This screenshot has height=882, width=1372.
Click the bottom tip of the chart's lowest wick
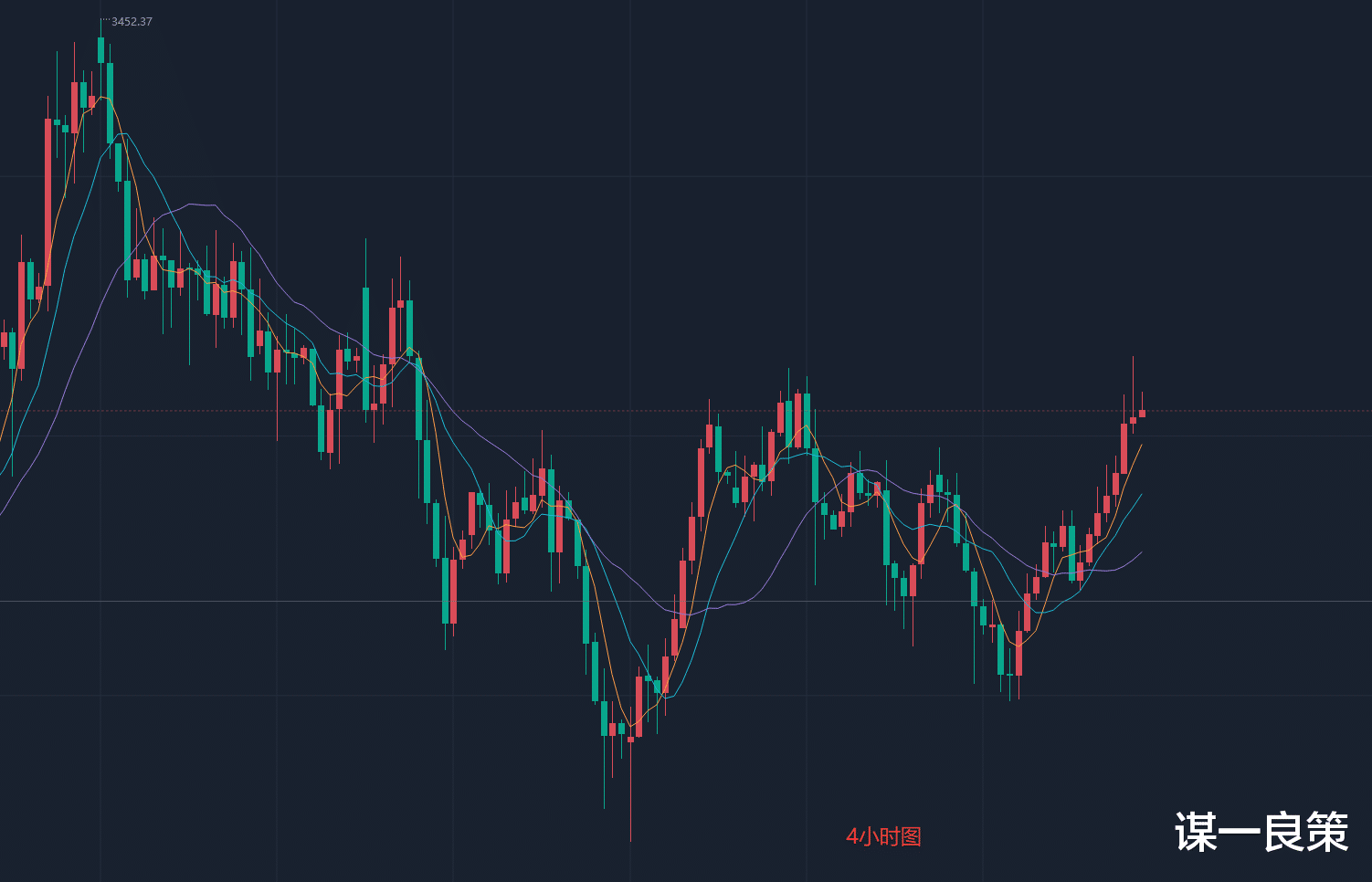point(630,840)
